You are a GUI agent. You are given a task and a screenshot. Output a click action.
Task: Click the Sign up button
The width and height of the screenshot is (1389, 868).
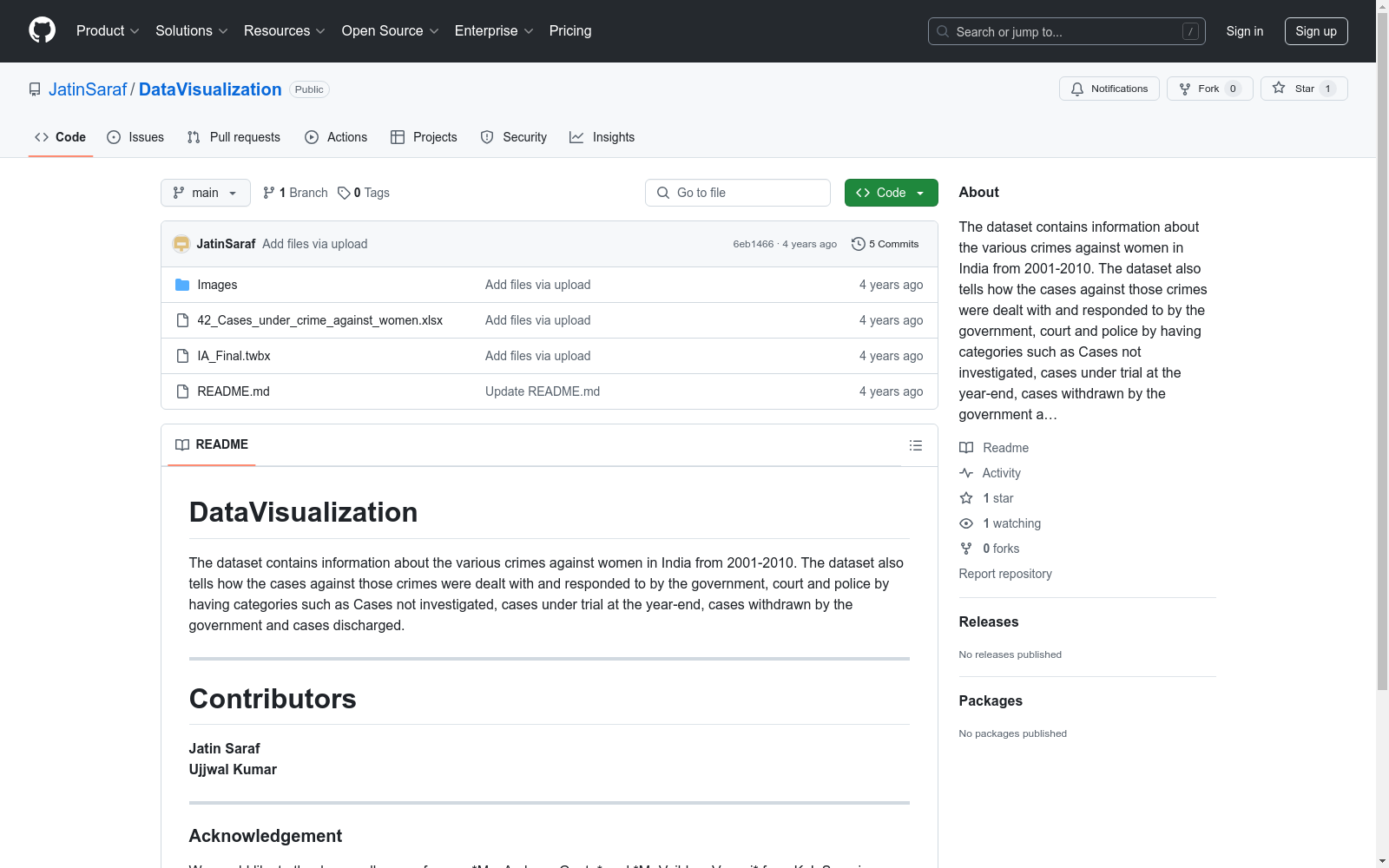(1316, 31)
